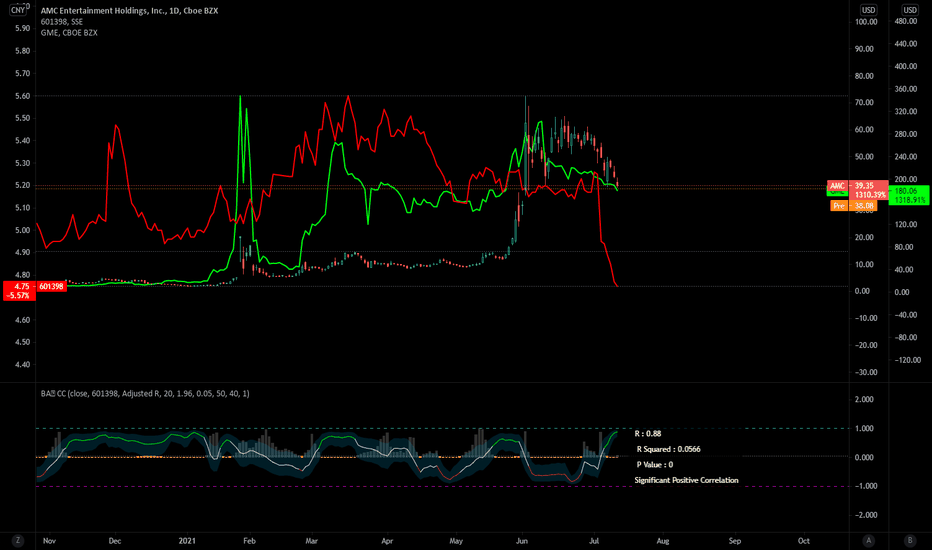Screen dimensions: 932x550
Task: Click Significant Positive Correlation text
Action: coord(686,480)
